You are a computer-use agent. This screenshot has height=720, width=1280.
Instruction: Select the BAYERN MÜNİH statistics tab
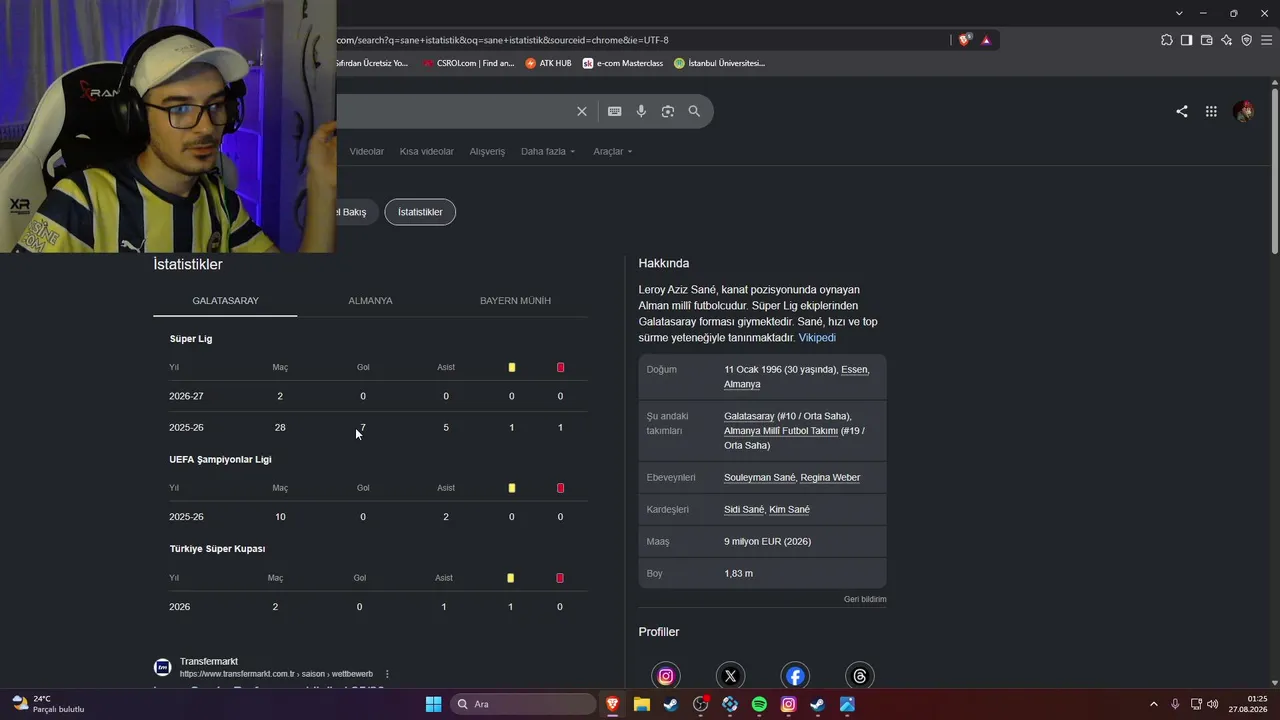515,301
